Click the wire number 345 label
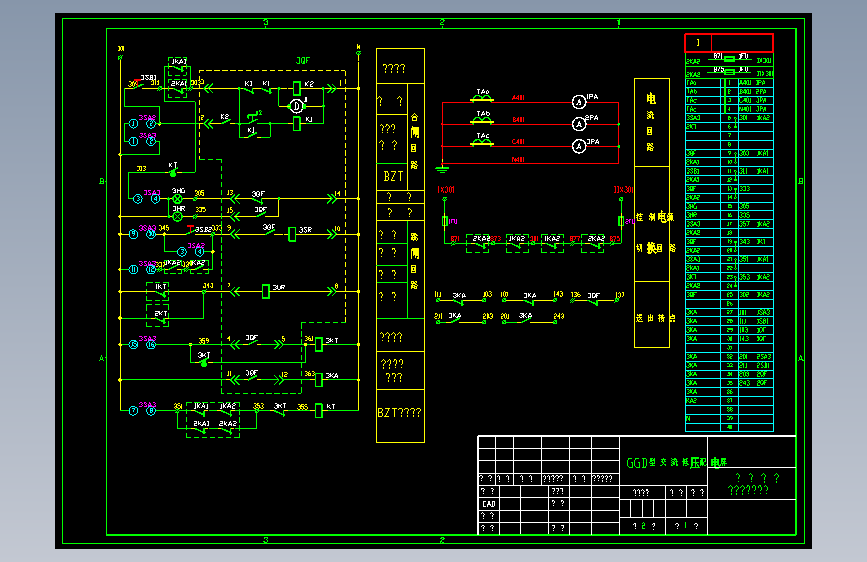Image resolution: width=867 pixels, height=562 pixels. pos(164,228)
